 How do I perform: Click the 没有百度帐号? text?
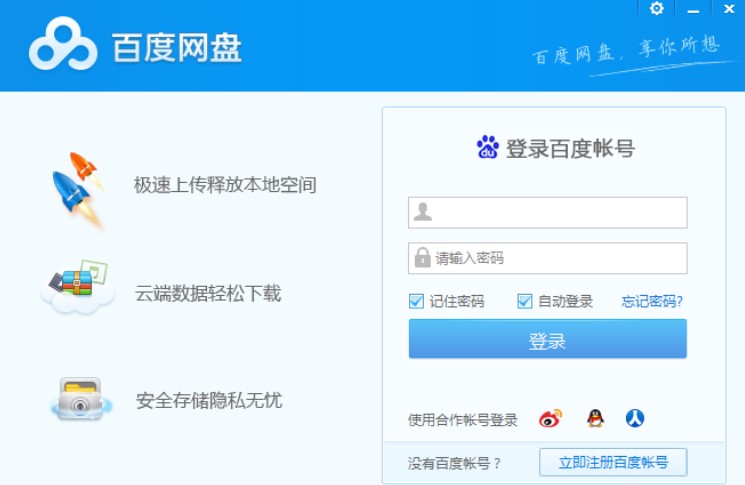click(x=454, y=463)
